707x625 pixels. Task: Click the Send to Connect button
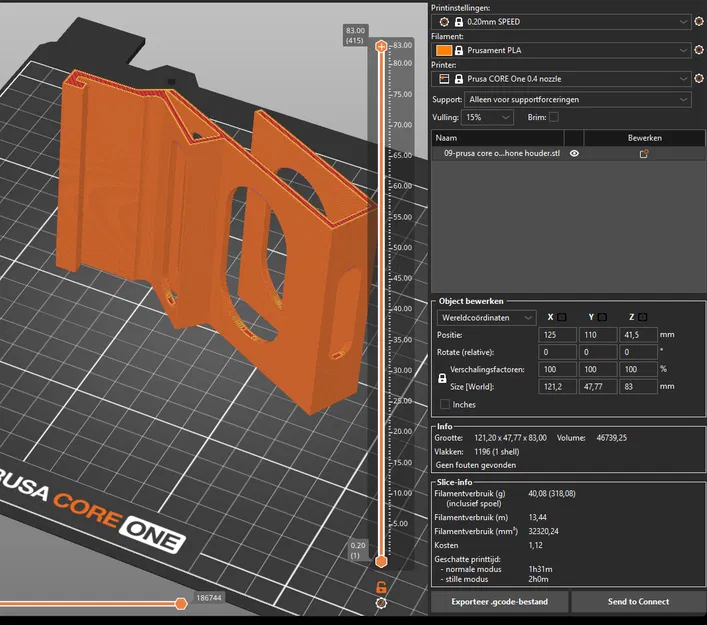pyautogui.click(x=638, y=602)
